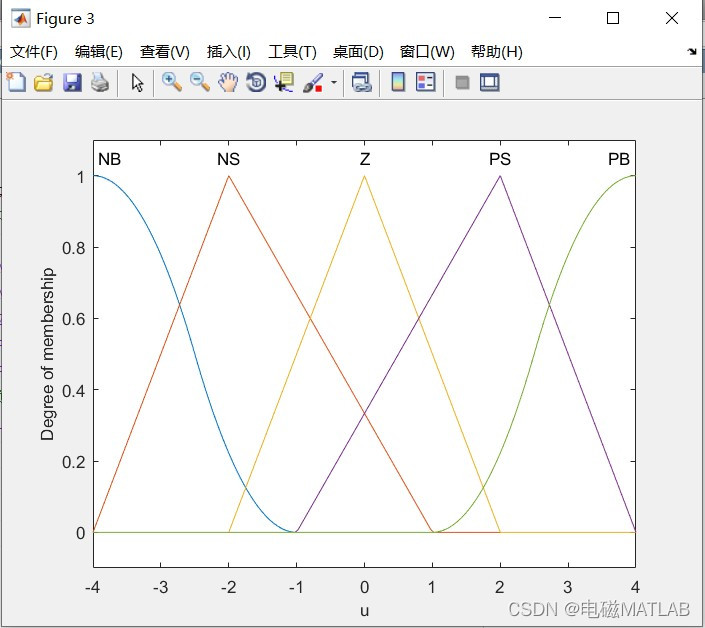Click the 0.4 y-axis tick label
The width and height of the screenshot is (705, 628).
coord(74,391)
